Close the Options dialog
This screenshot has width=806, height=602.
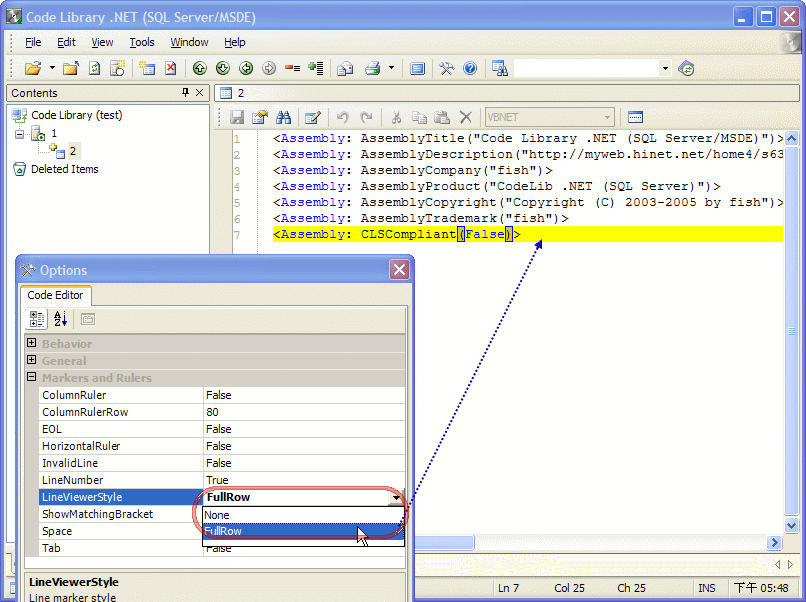(399, 269)
